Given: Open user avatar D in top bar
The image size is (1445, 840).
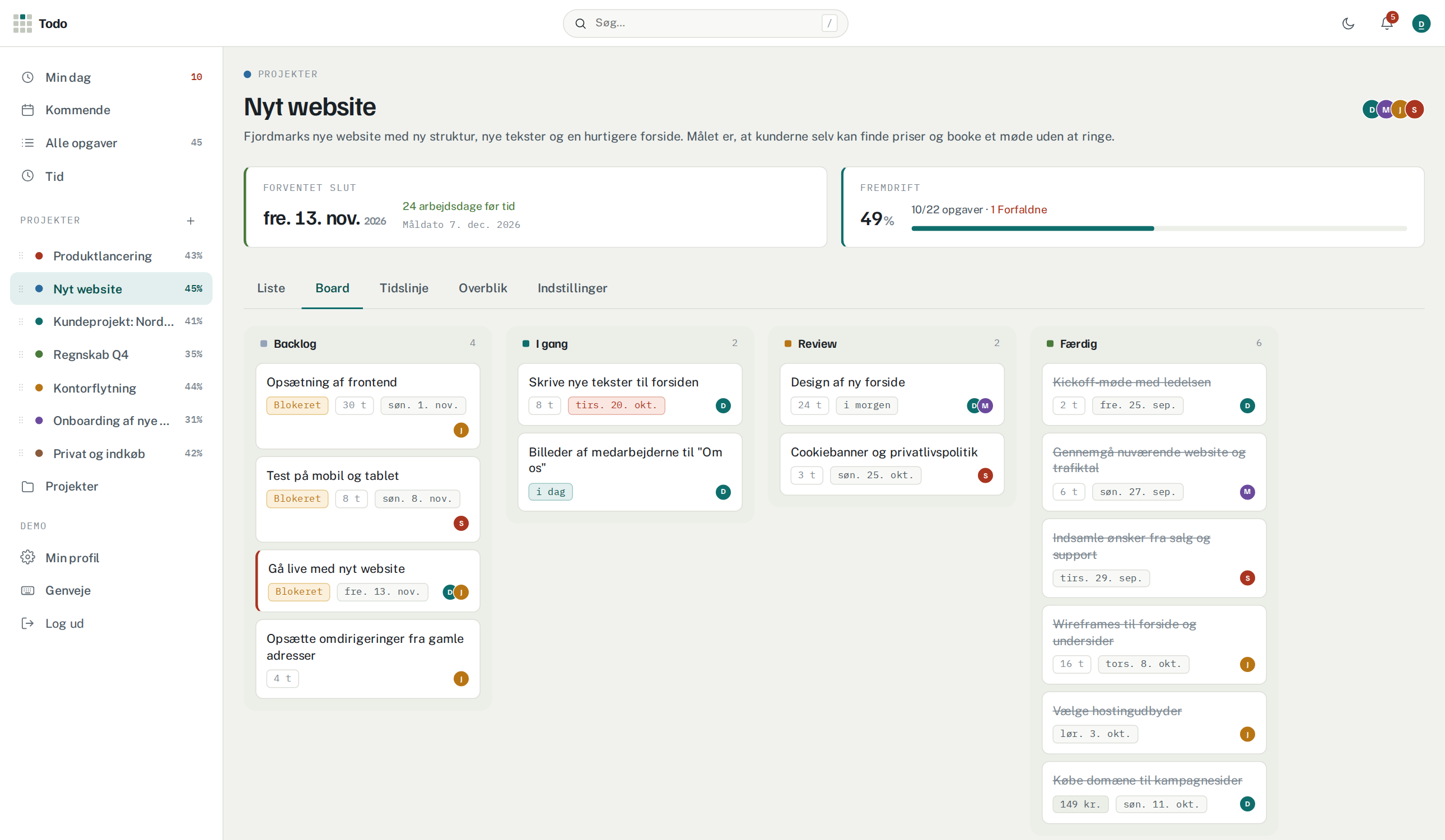Looking at the screenshot, I should point(1421,24).
